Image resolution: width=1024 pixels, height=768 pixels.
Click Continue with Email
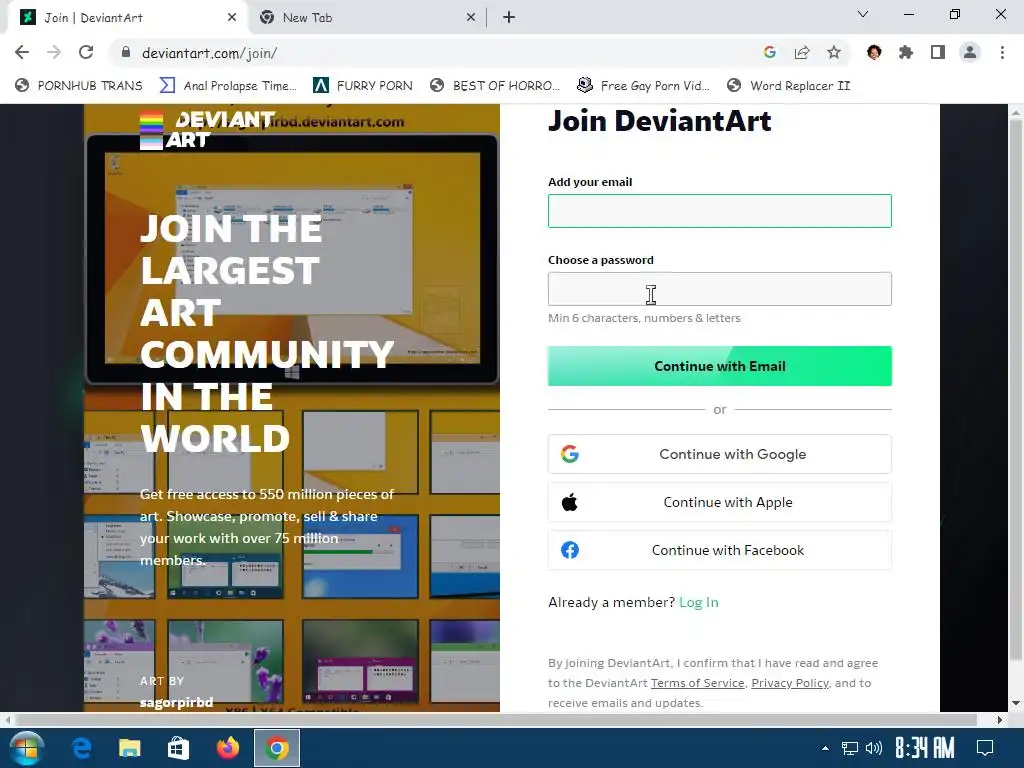pyautogui.click(x=720, y=366)
